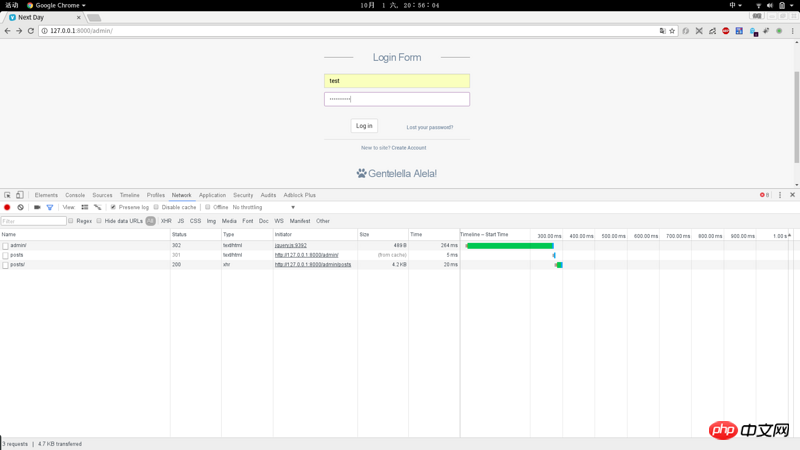Filter requests by JS type
Image resolution: width=800 pixels, height=450 pixels.
181,221
